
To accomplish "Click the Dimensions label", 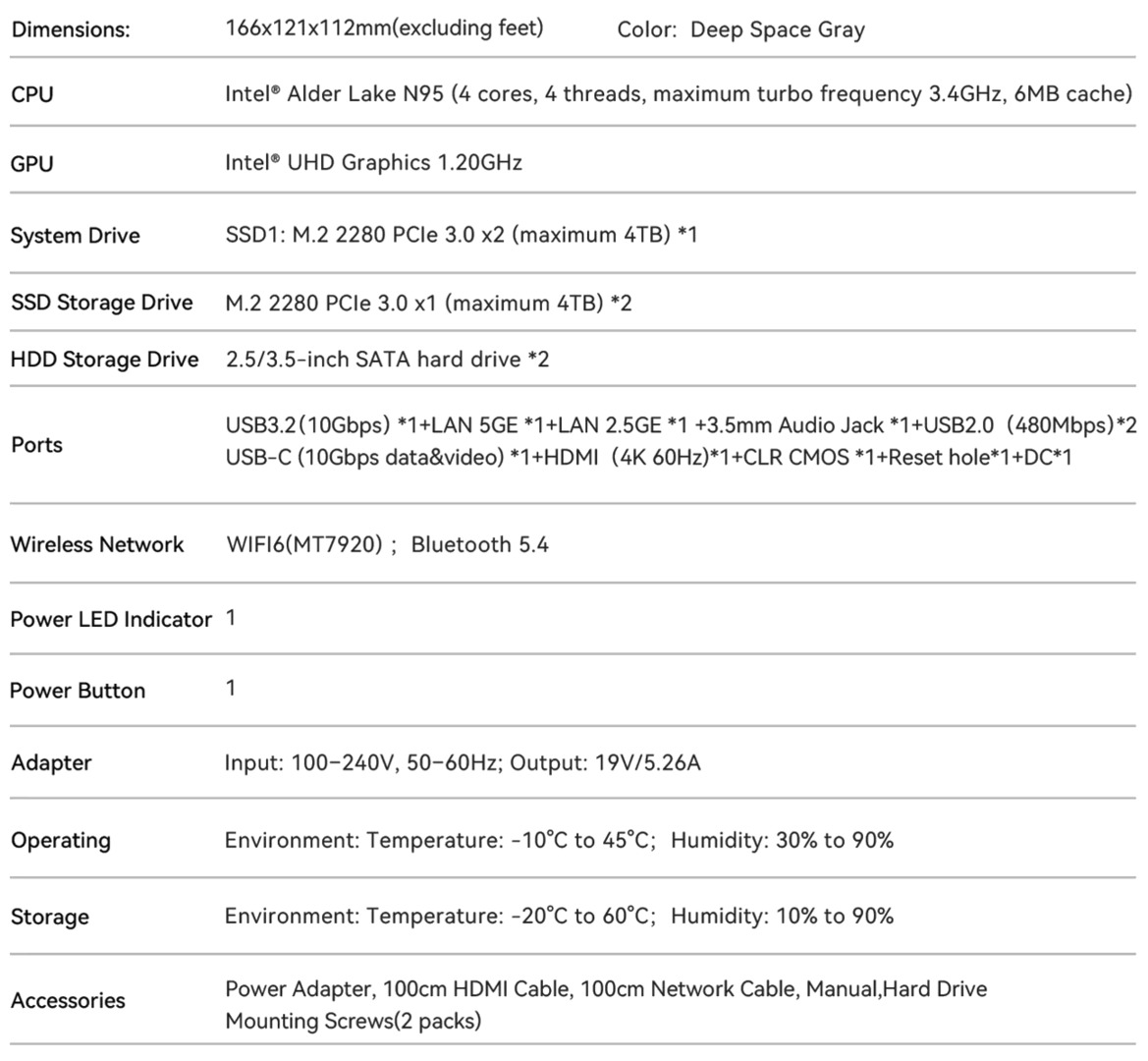I will (70, 29).
